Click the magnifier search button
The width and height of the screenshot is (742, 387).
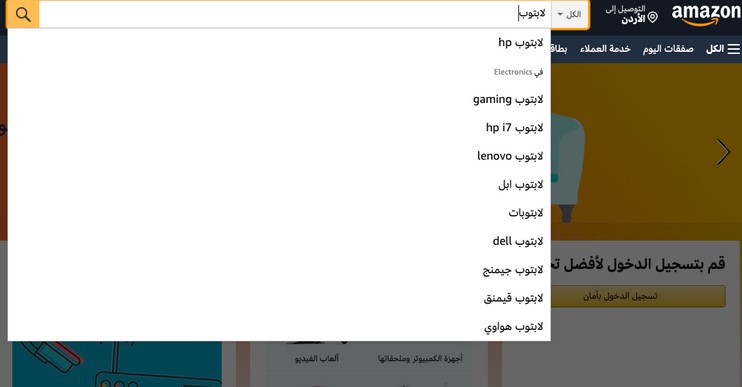[23, 15]
